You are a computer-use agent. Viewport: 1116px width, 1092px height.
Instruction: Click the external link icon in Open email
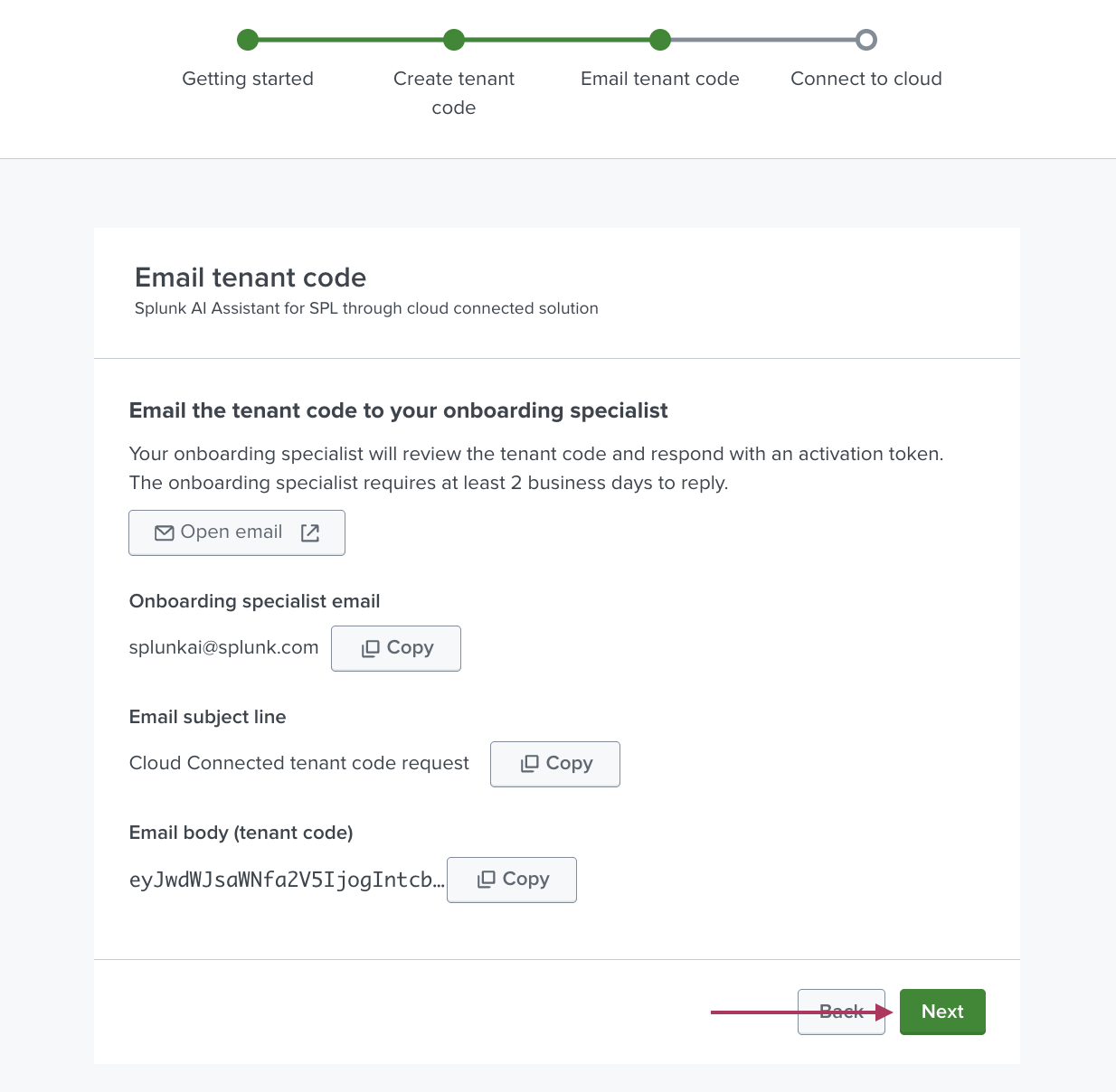[310, 533]
